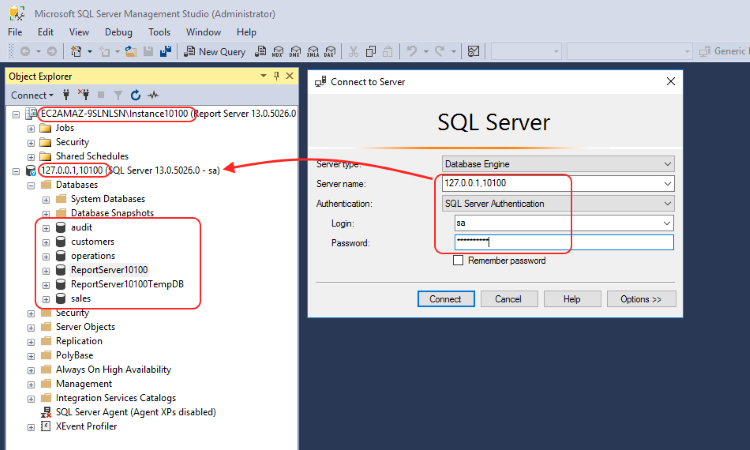Pin the Object Explorer panel
The image size is (750, 450).
point(275,76)
